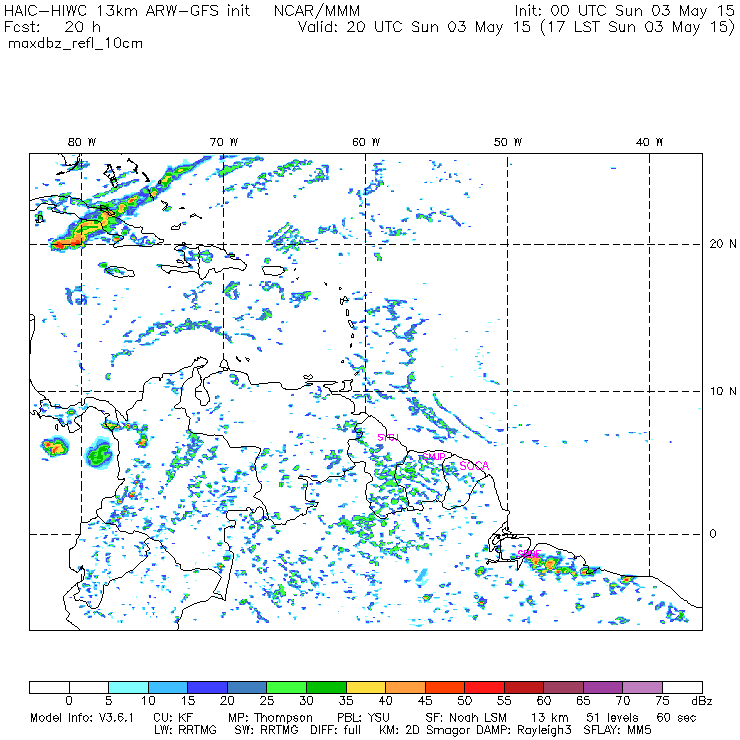
Task: Click the "80 W" longitude label
Action: 82,142
